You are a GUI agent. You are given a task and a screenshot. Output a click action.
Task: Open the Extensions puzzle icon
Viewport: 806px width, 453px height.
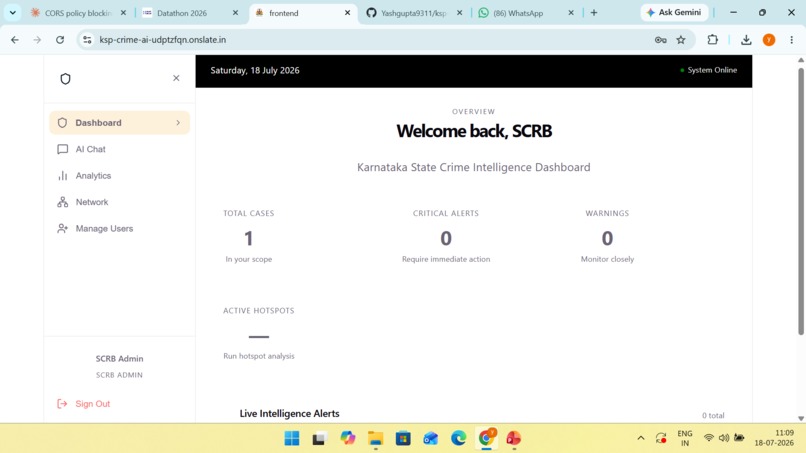[x=712, y=40]
